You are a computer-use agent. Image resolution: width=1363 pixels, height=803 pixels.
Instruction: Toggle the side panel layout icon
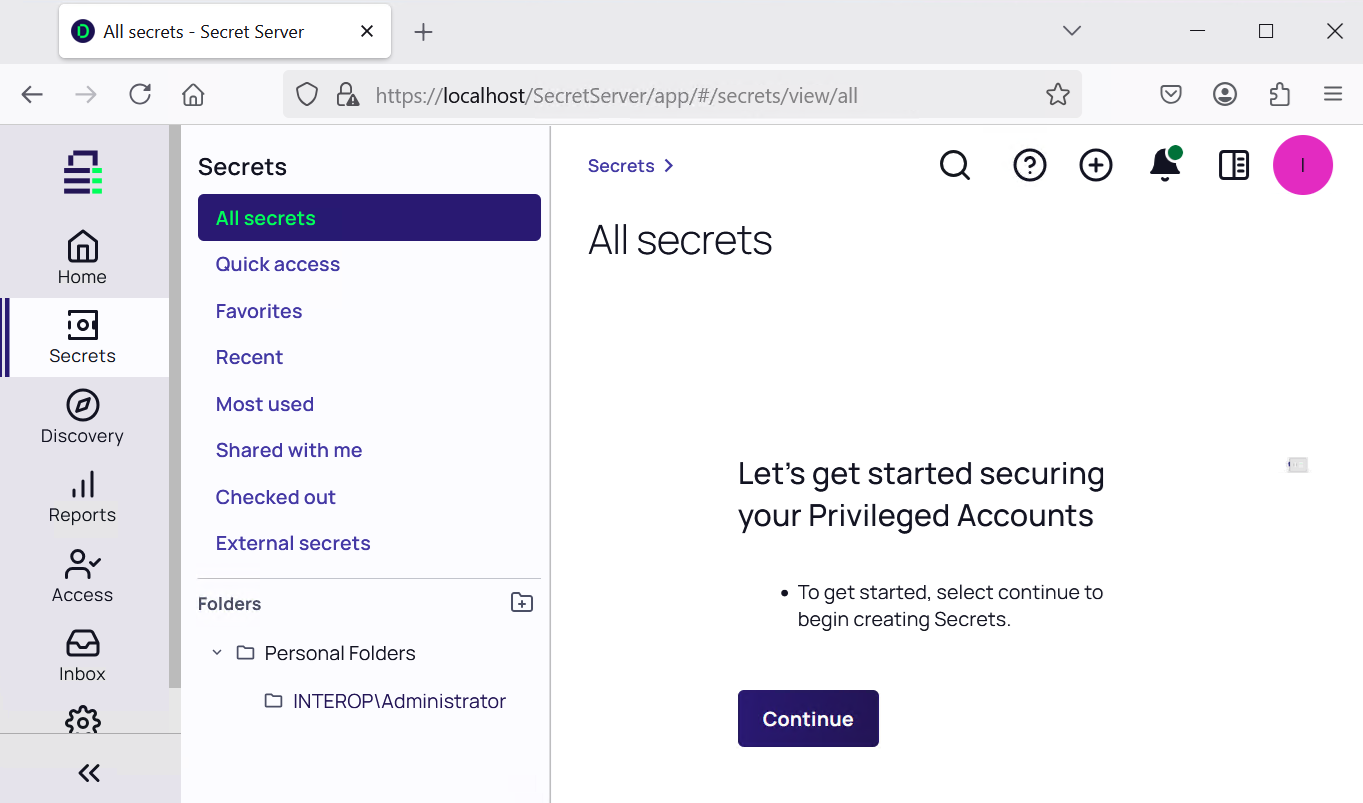point(1234,165)
